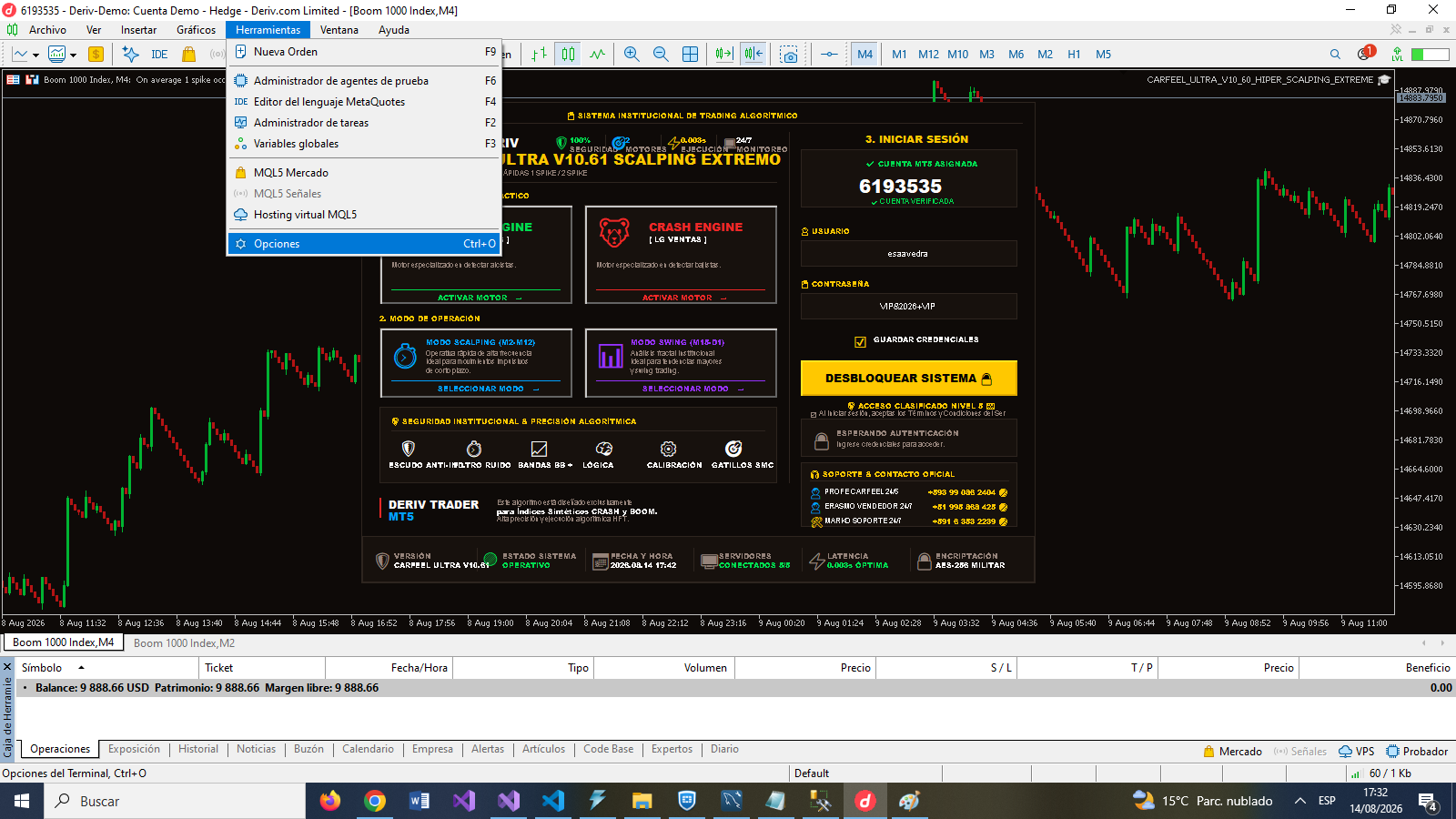Open Microsoft Word from the taskbar

click(420, 801)
